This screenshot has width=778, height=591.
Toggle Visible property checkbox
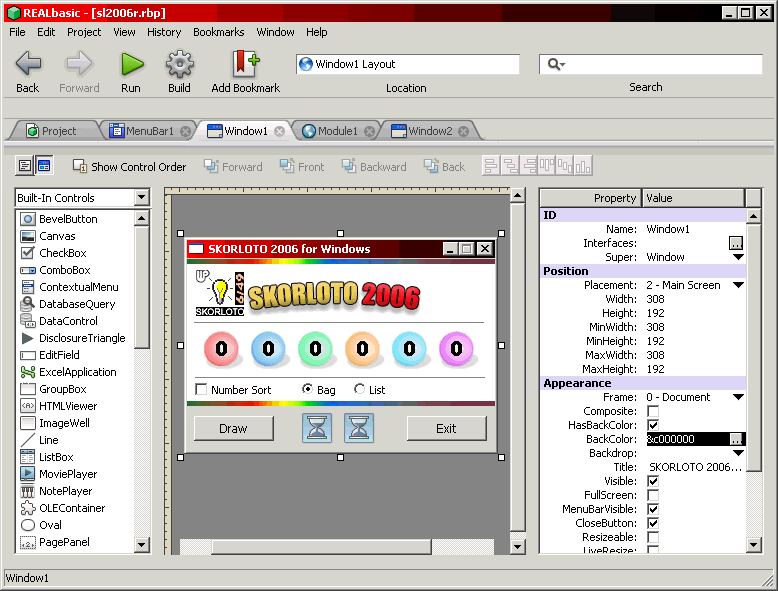[x=653, y=481]
